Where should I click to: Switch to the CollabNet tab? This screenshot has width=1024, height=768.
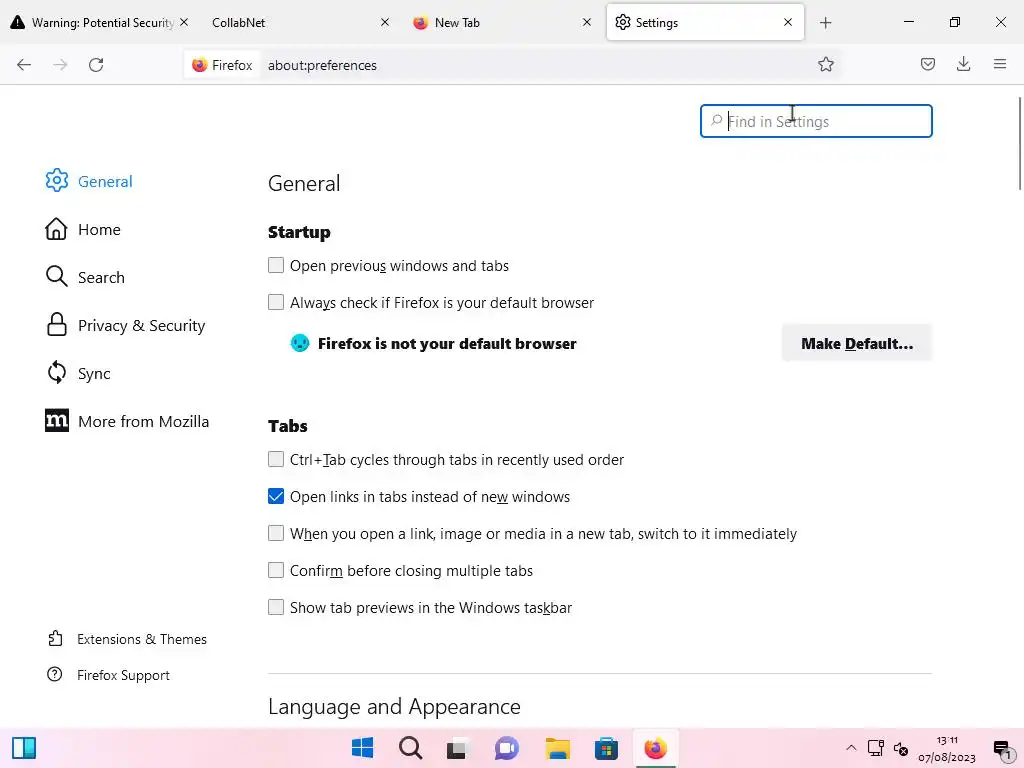tap(294, 22)
